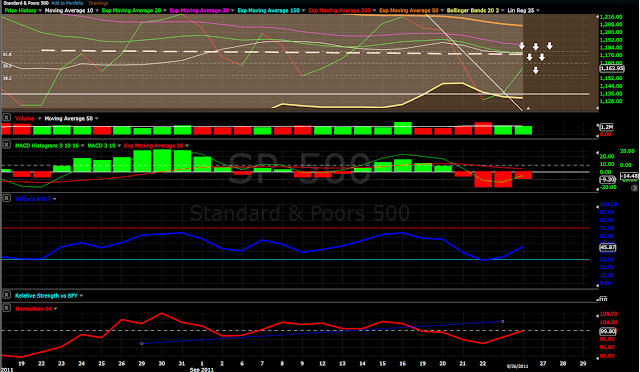Select the momentum trendline right endpoint

tap(502, 321)
